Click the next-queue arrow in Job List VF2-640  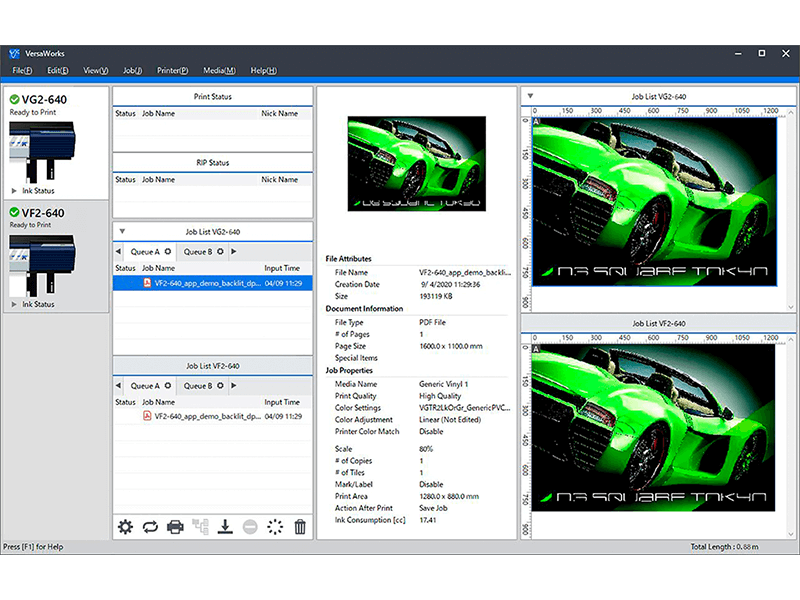(x=234, y=386)
